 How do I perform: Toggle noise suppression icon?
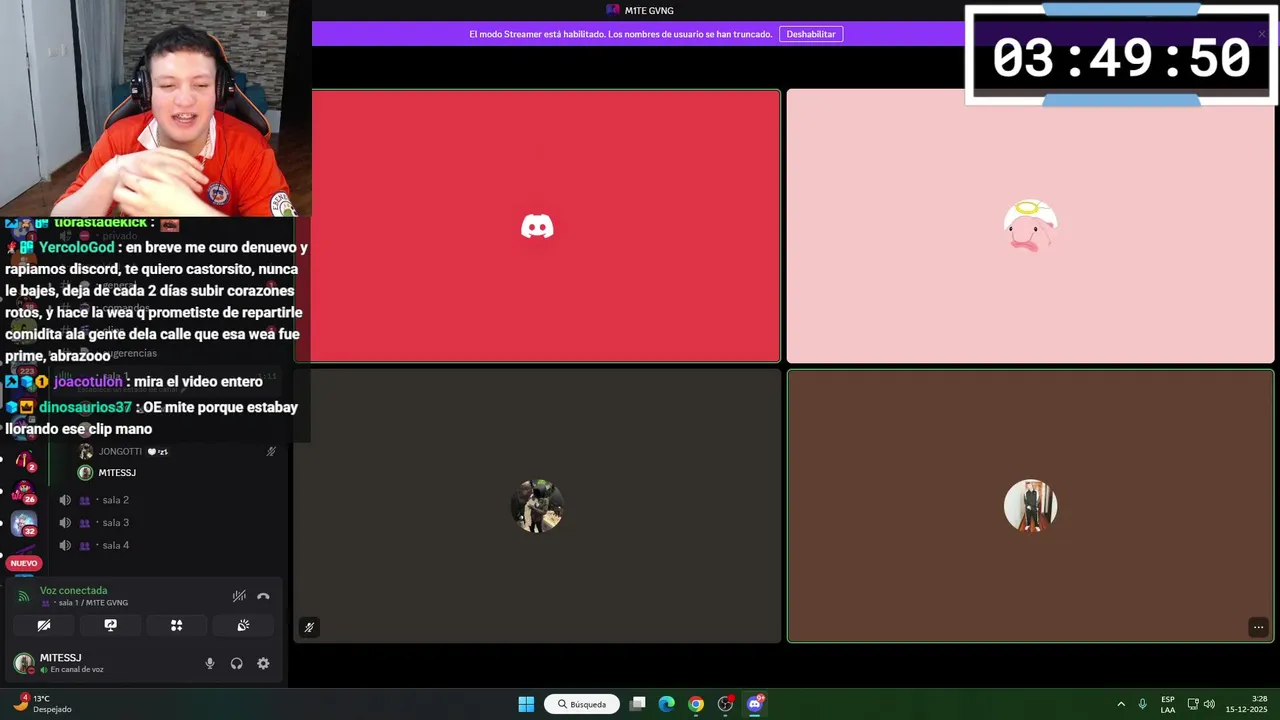[239, 596]
